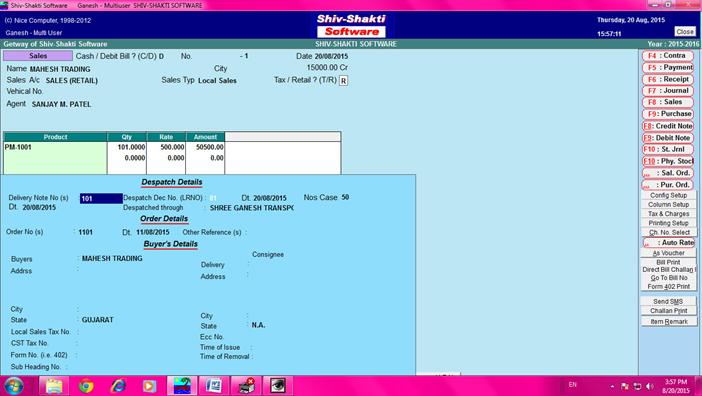Select the F7 : Journal button

click(668, 90)
